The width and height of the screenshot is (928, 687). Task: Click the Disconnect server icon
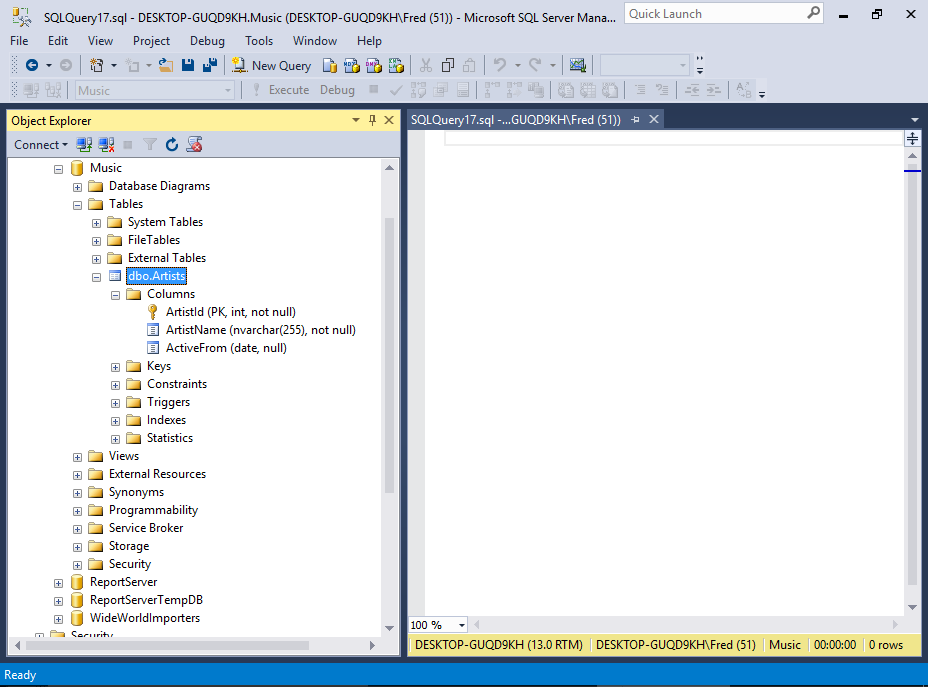106,144
